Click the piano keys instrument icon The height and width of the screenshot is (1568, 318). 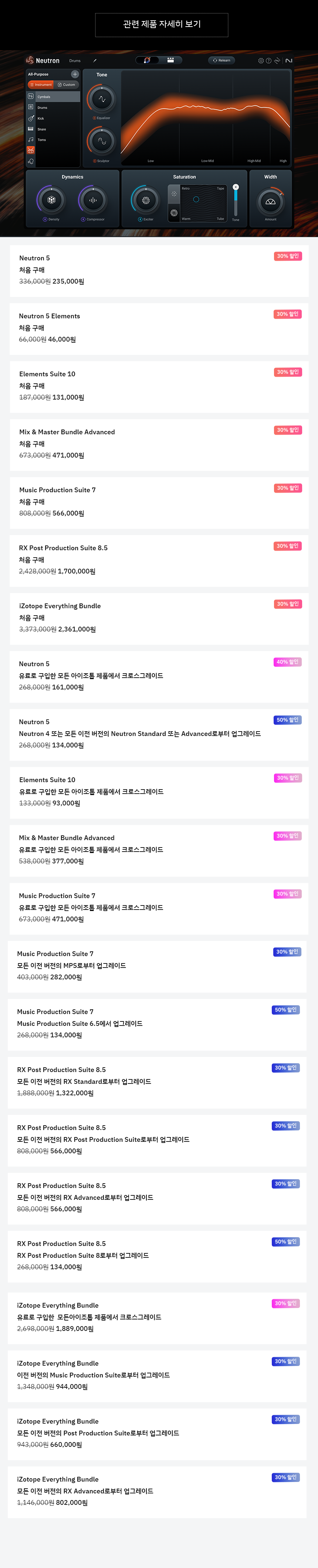click(x=30, y=129)
